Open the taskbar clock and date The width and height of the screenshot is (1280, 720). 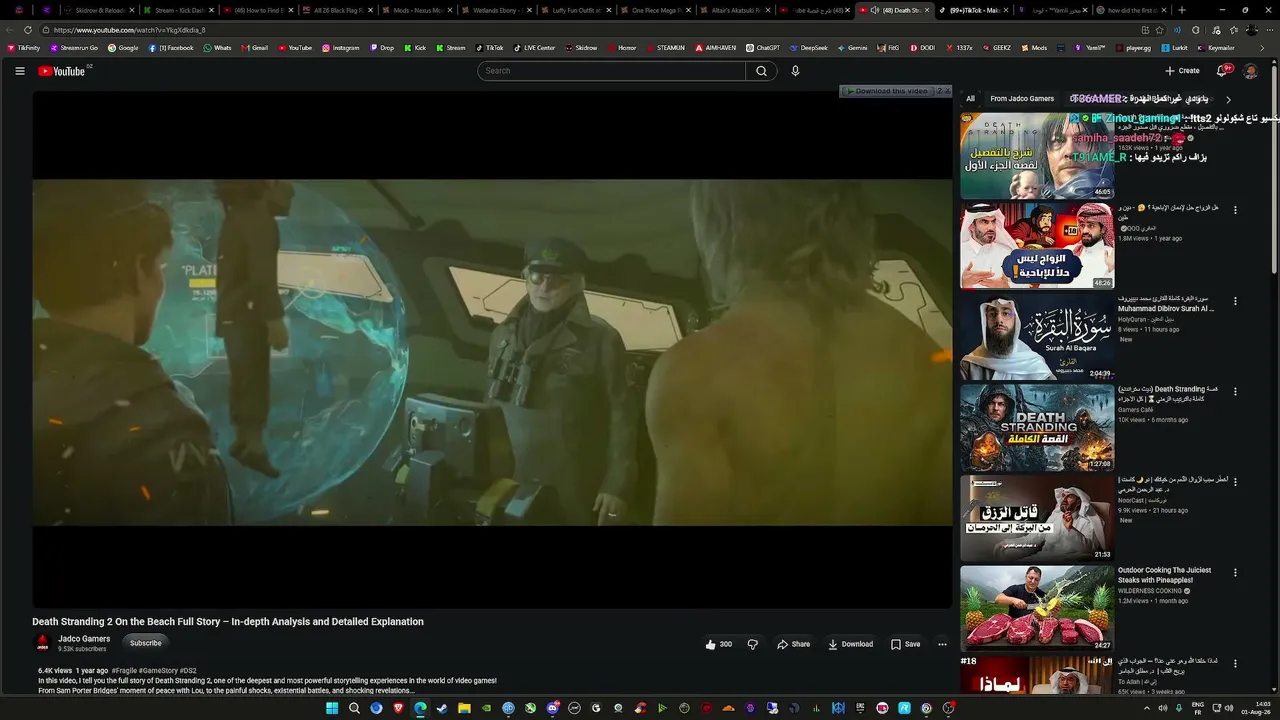pyautogui.click(x=1258, y=708)
